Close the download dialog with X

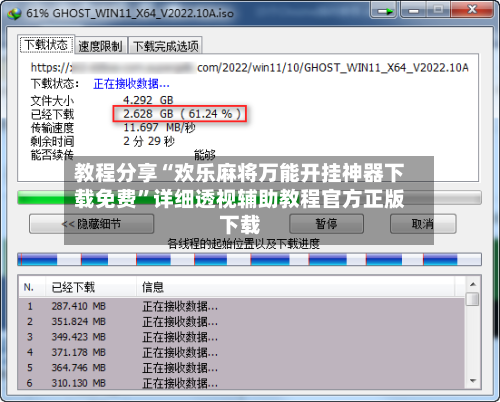click(472, 10)
